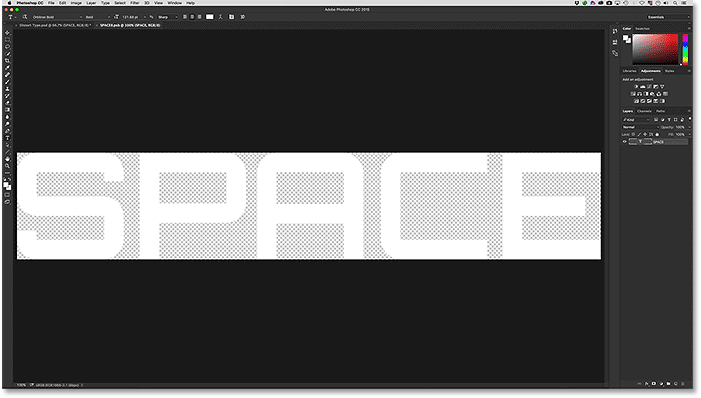The height and width of the screenshot is (398, 701).
Task: Select the Brush tool
Action: coord(7,82)
